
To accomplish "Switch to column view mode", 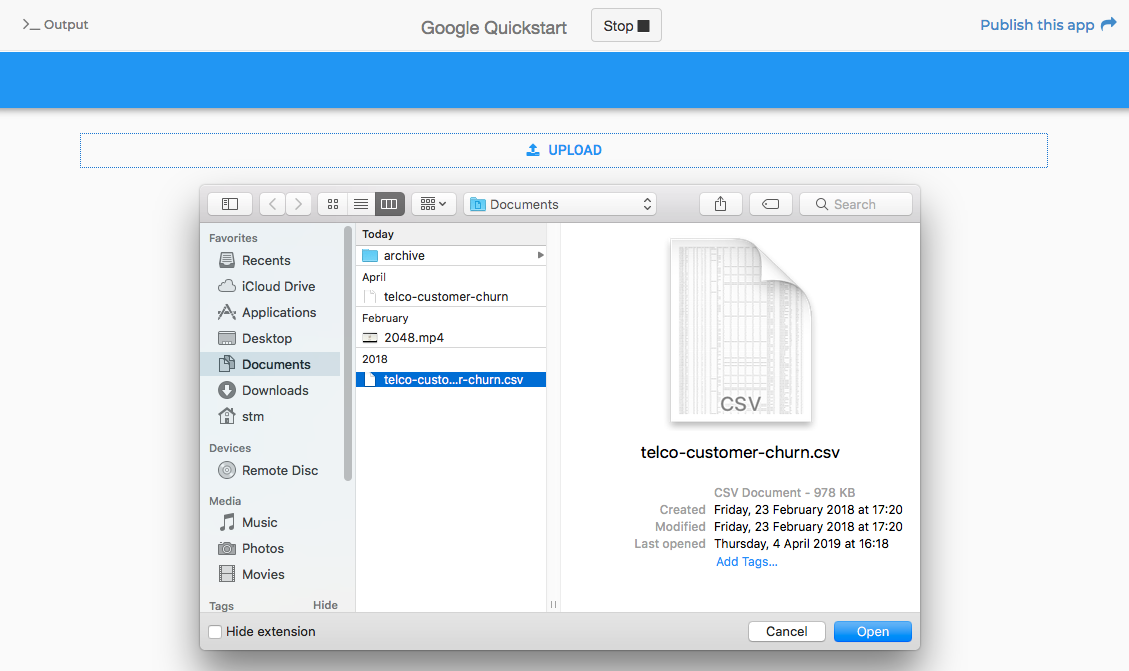I will [x=388, y=203].
